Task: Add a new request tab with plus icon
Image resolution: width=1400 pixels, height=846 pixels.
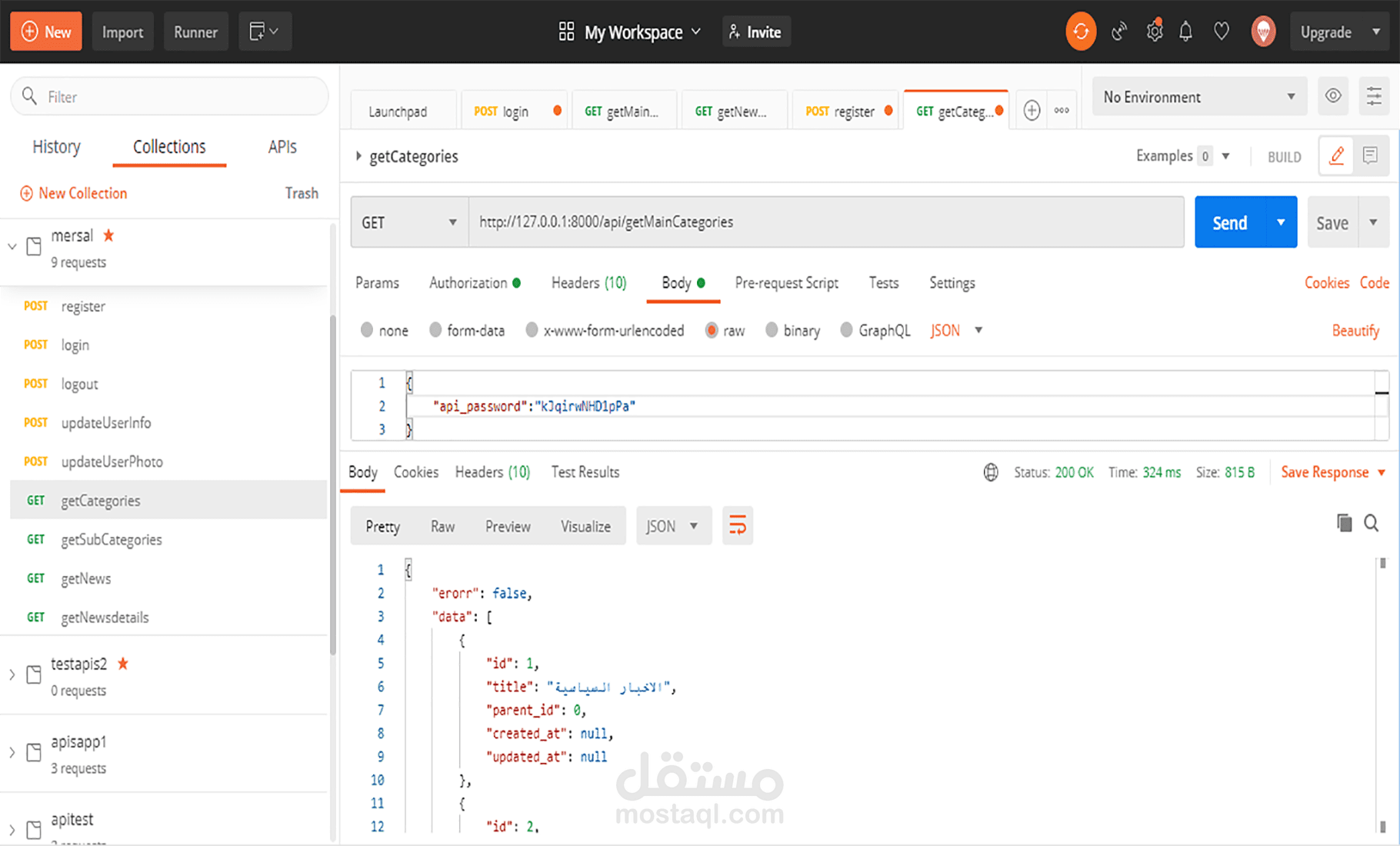Action: tap(1032, 111)
